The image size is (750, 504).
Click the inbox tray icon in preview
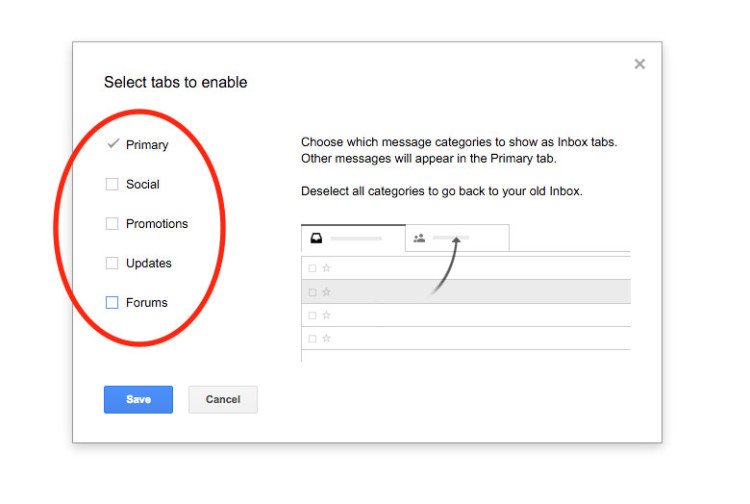(x=316, y=238)
